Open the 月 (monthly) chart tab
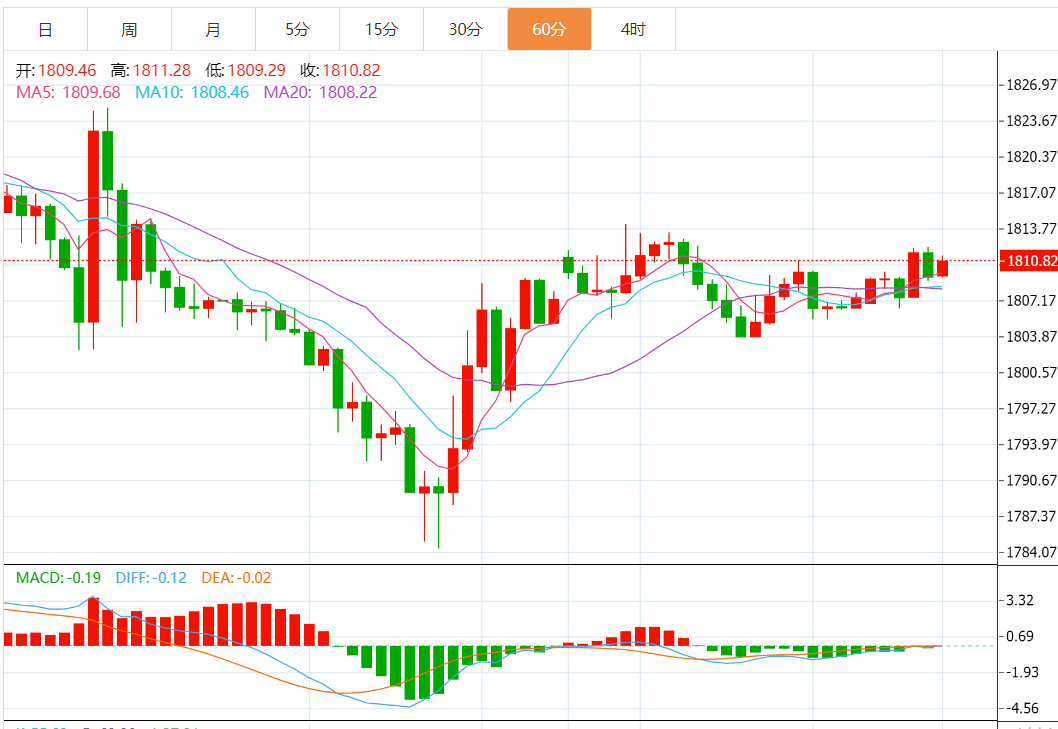This screenshot has height=729, width=1058. tap(213, 29)
